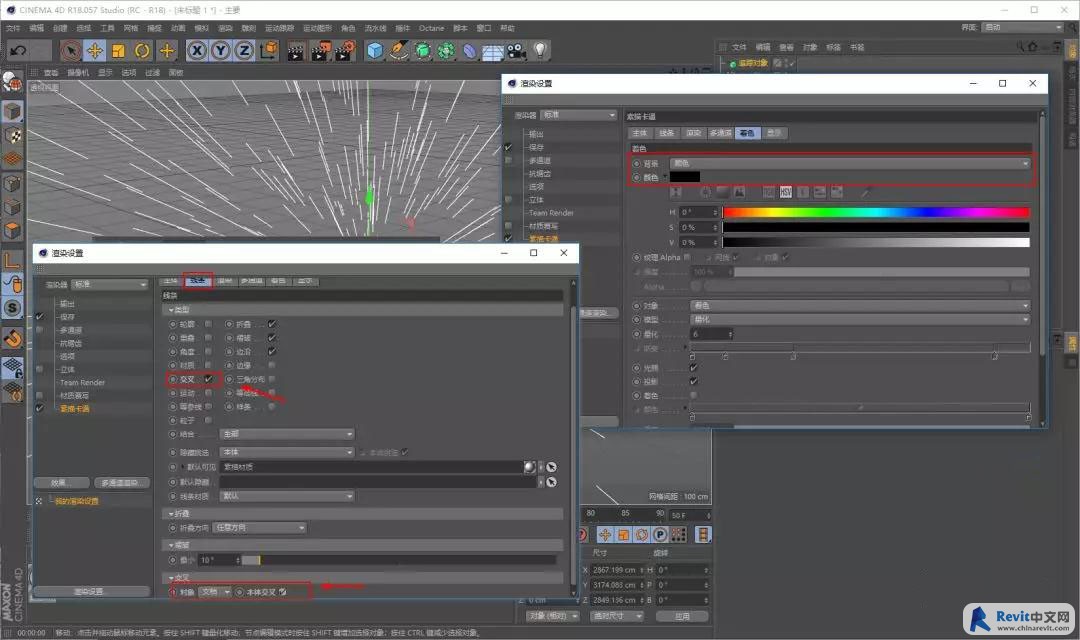
Task: Click the Undo arrow in the main toolbar
Action: click(19, 50)
